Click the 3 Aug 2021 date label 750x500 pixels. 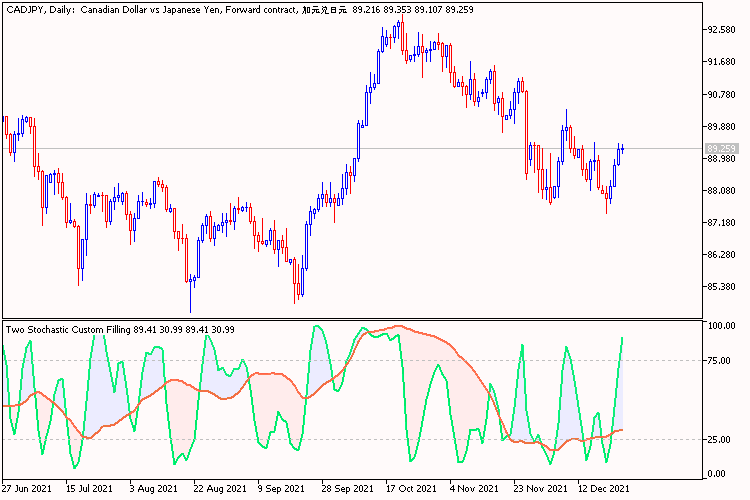[154, 489]
